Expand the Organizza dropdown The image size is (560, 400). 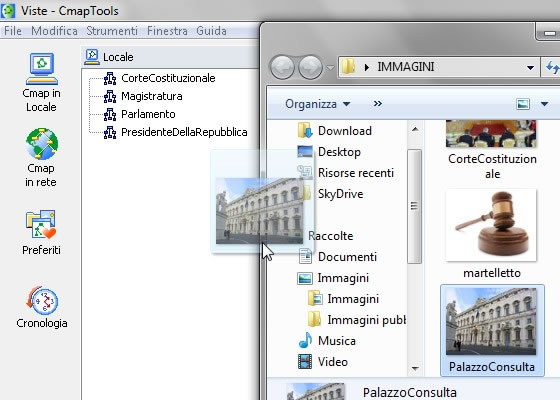pyautogui.click(x=318, y=104)
